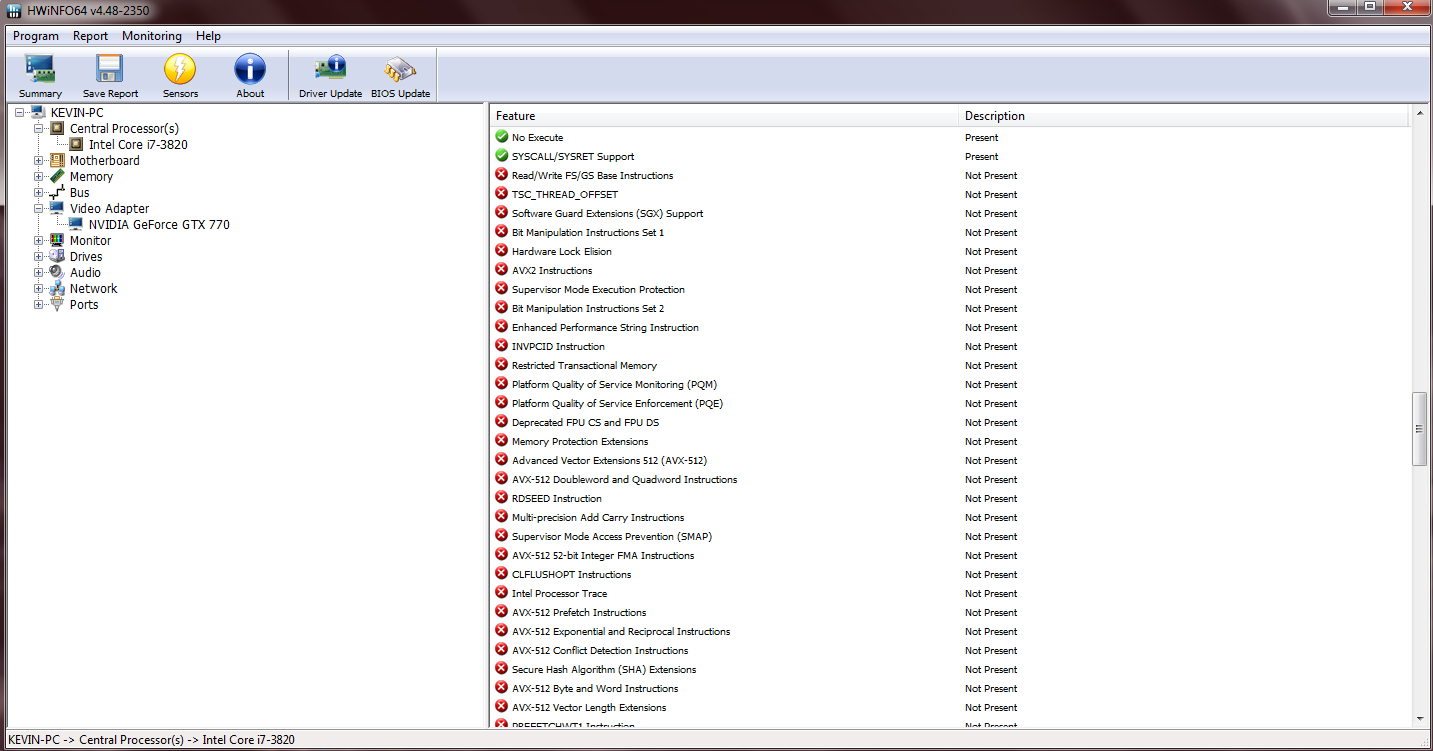Select AVX-512 Vector Length Extensions row
The width and height of the screenshot is (1433, 751).
[950, 707]
